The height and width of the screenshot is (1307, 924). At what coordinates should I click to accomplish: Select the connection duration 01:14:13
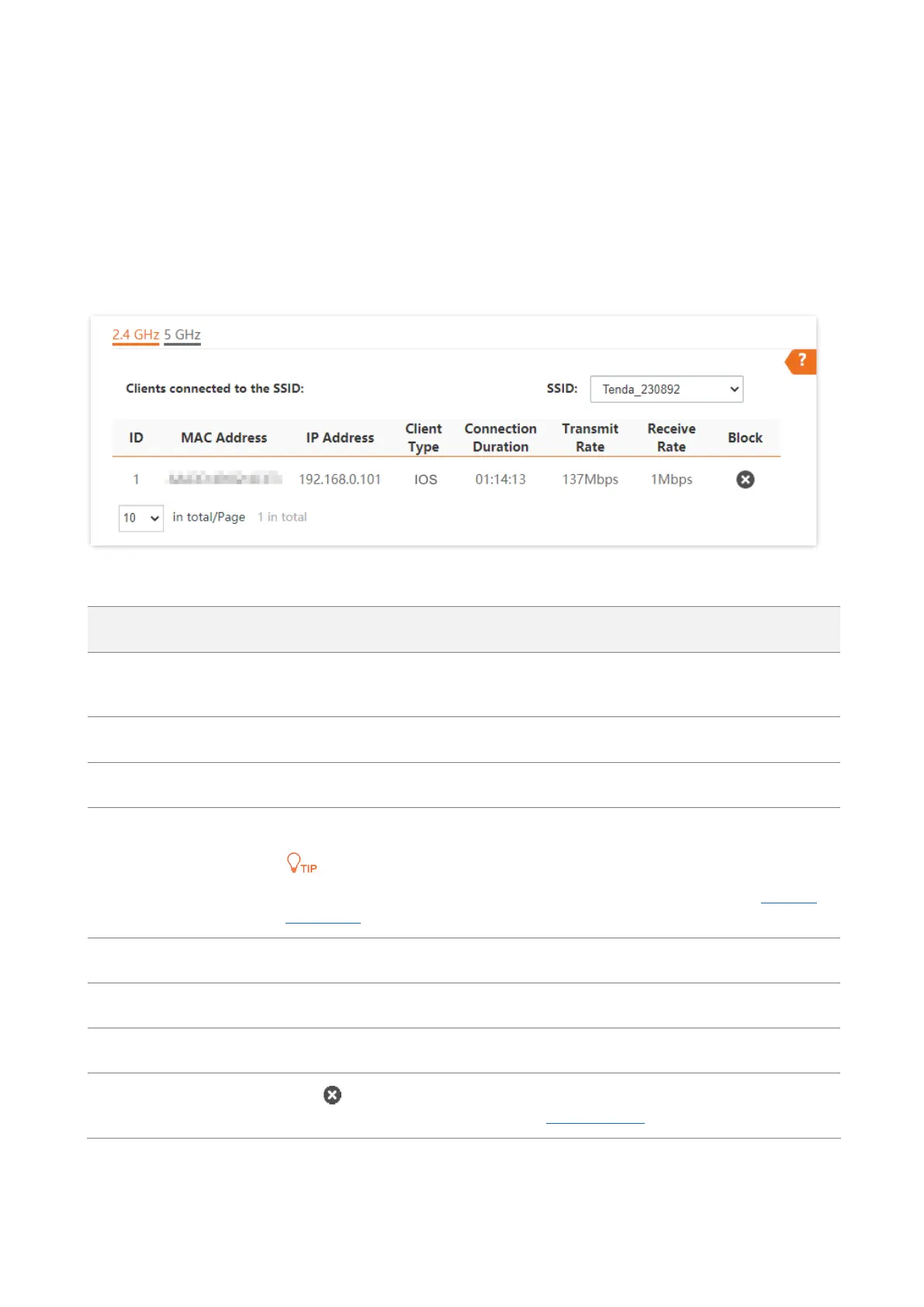[500, 480]
